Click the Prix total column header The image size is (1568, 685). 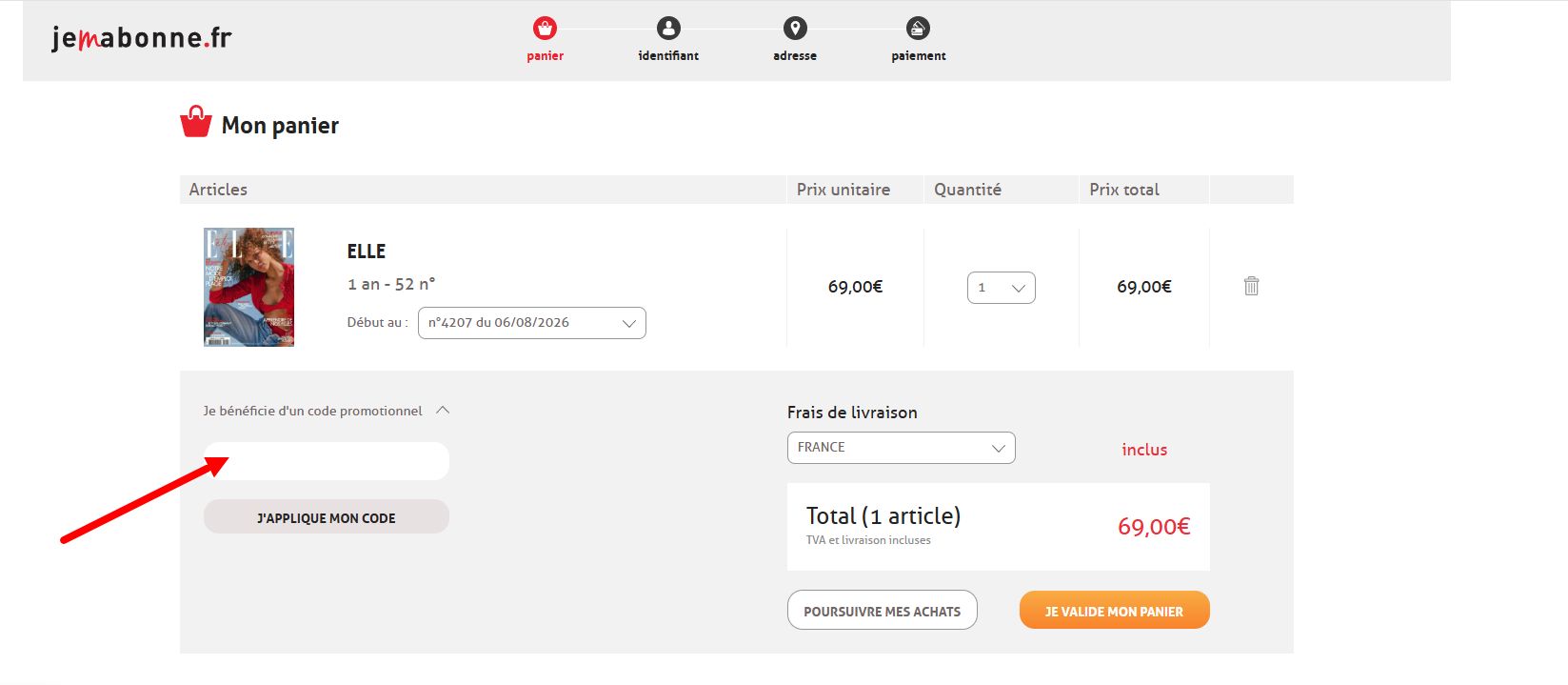1124,190
